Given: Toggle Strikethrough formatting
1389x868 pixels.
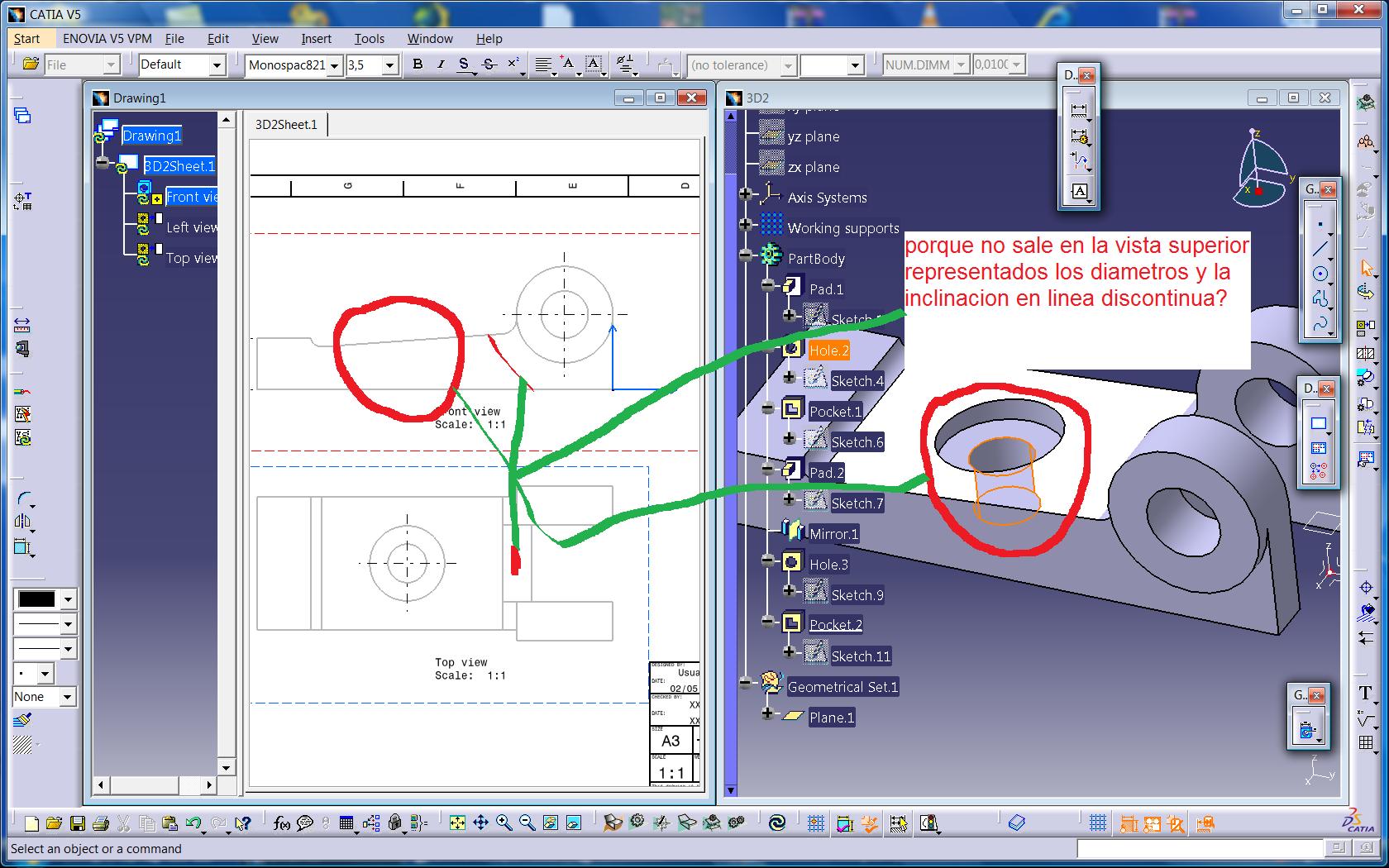Looking at the screenshot, I should [489, 64].
